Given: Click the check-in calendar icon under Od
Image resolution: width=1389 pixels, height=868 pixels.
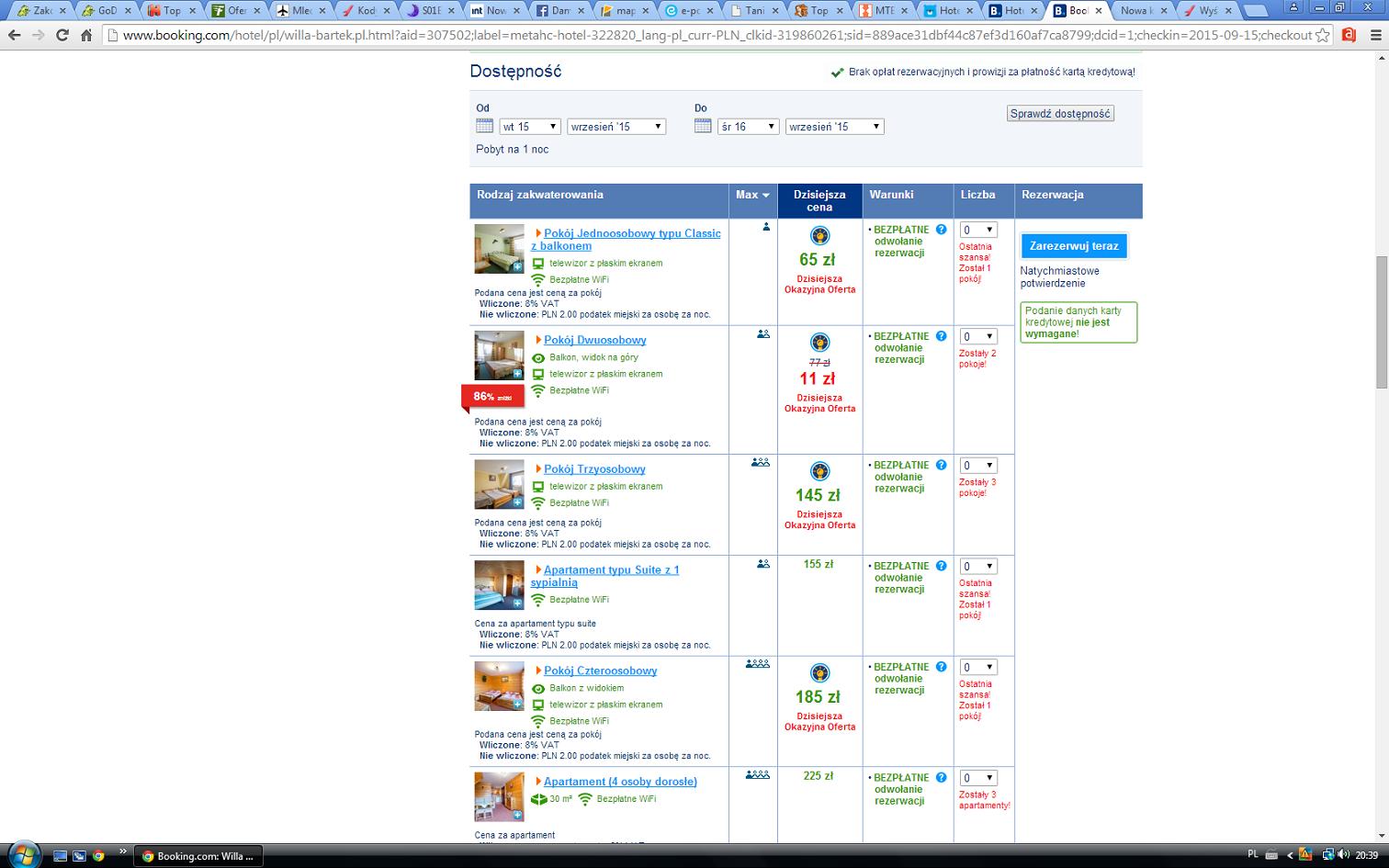Looking at the screenshot, I should (484, 126).
